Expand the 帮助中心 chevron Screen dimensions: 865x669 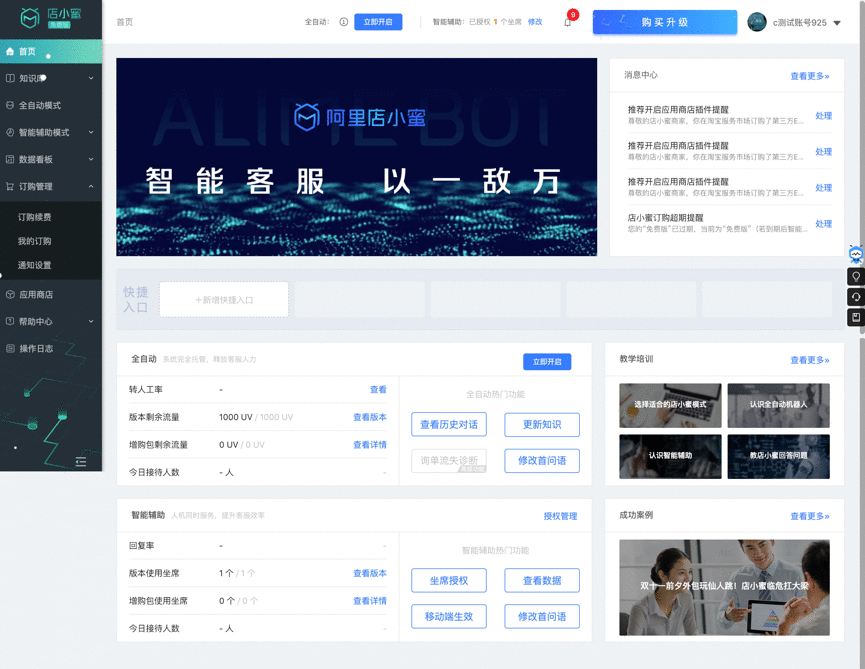tap(91, 322)
